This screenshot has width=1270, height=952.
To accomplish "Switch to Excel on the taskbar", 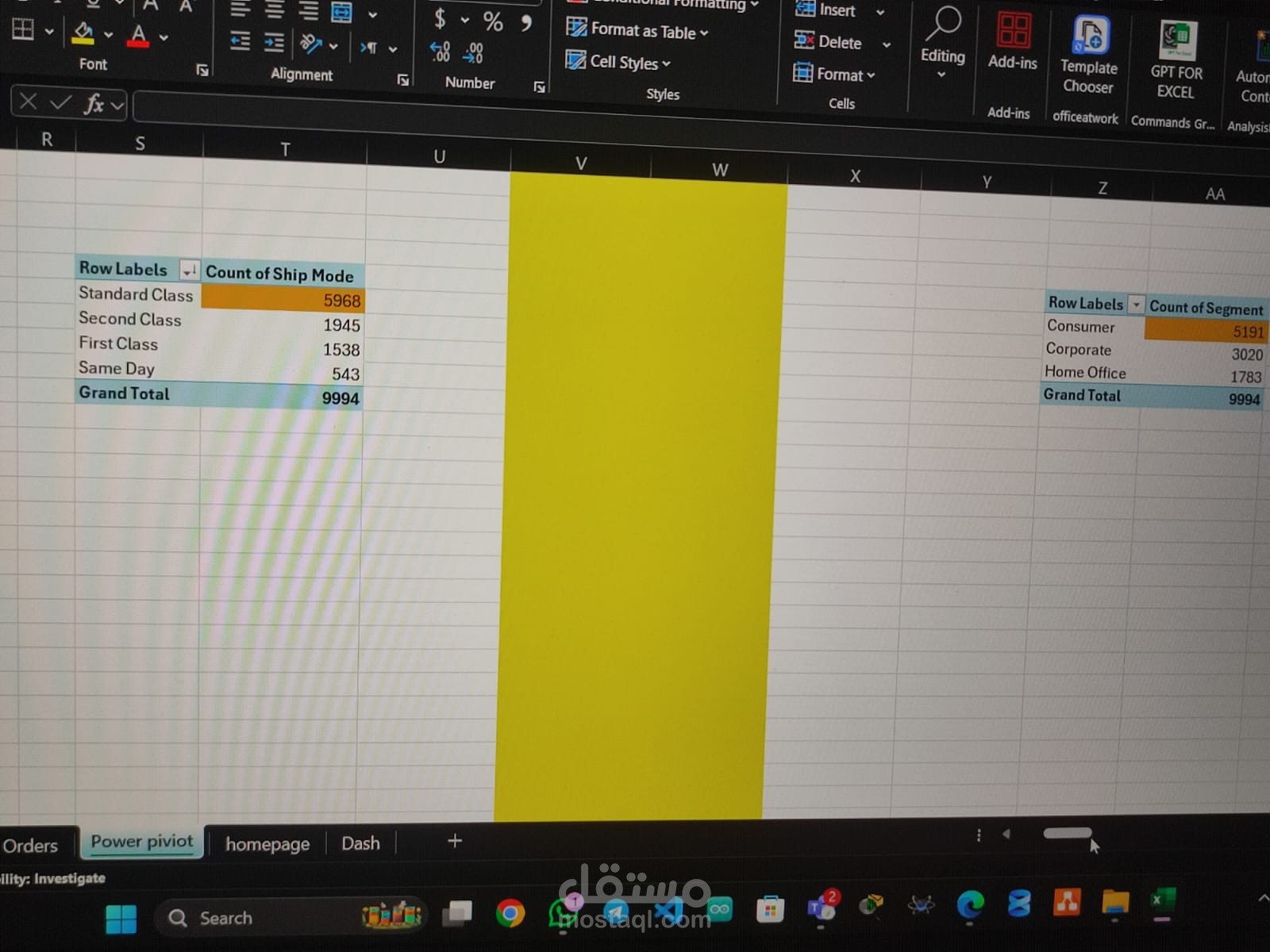I will (1163, 901).
